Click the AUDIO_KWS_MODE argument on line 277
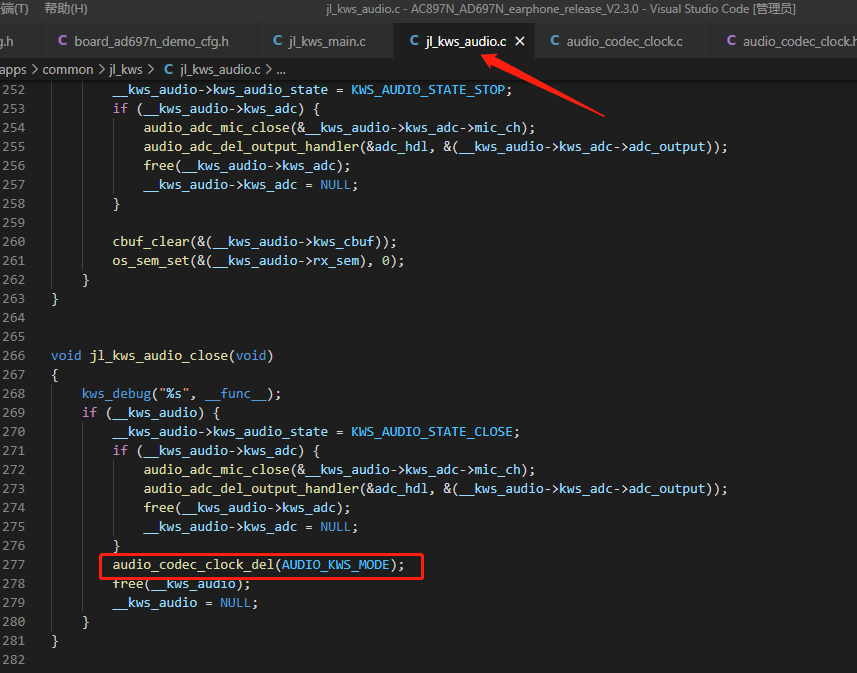 [x=336, y=565]
